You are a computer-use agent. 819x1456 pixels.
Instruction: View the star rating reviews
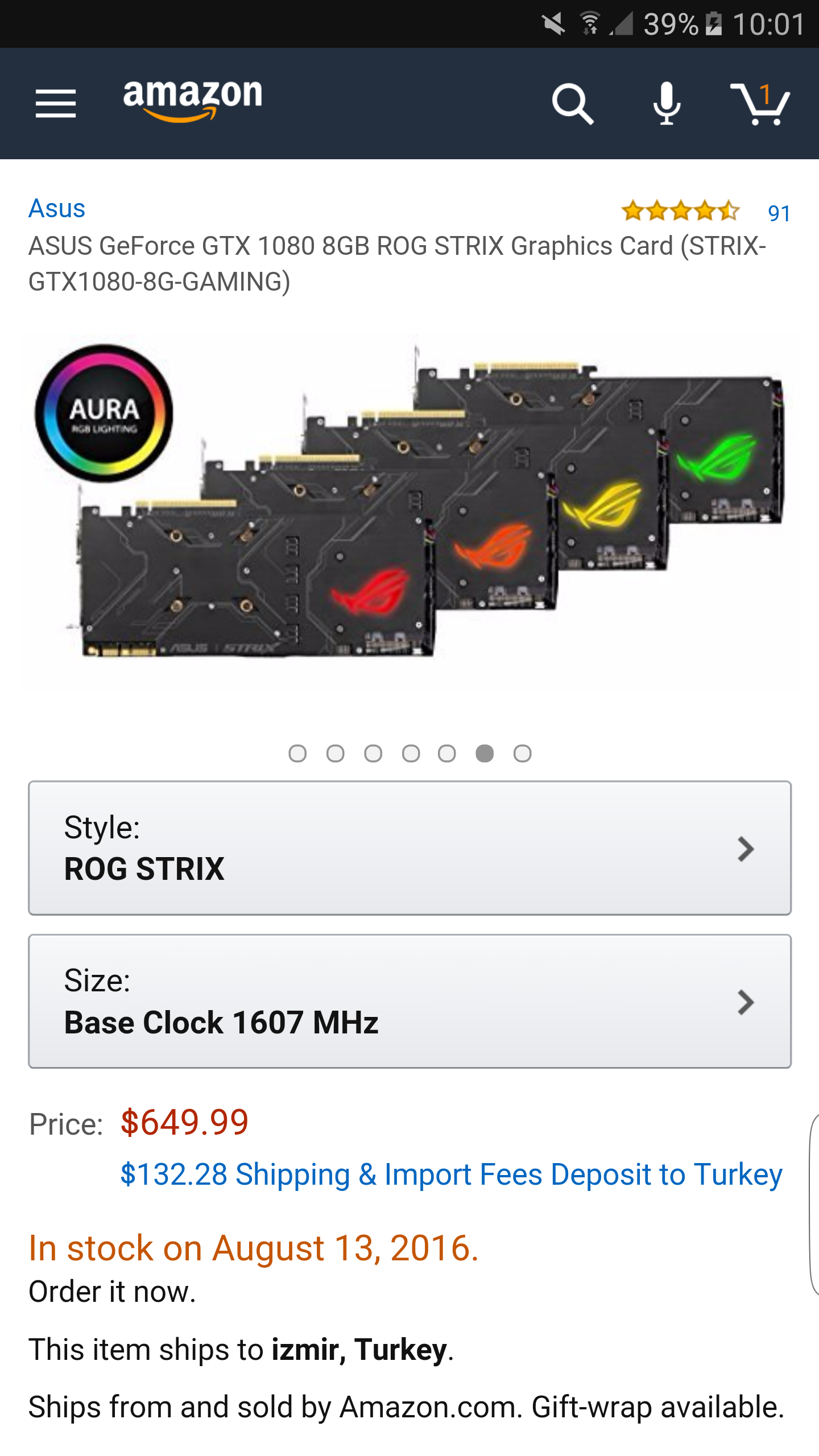click(680, 211)
